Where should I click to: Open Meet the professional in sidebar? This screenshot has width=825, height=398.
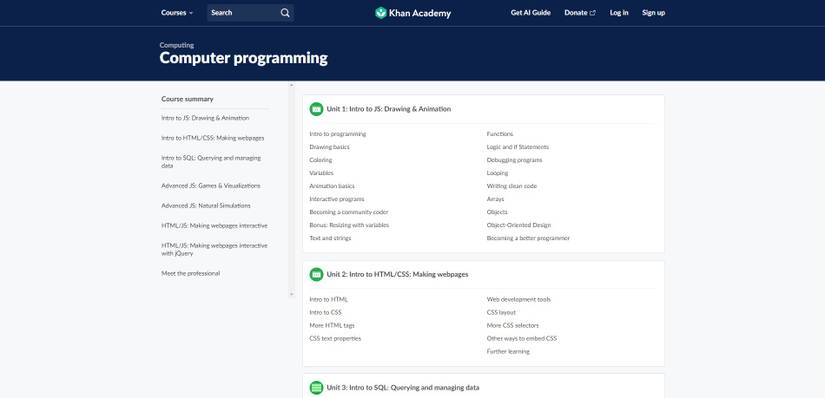click(x=190, y=274)
